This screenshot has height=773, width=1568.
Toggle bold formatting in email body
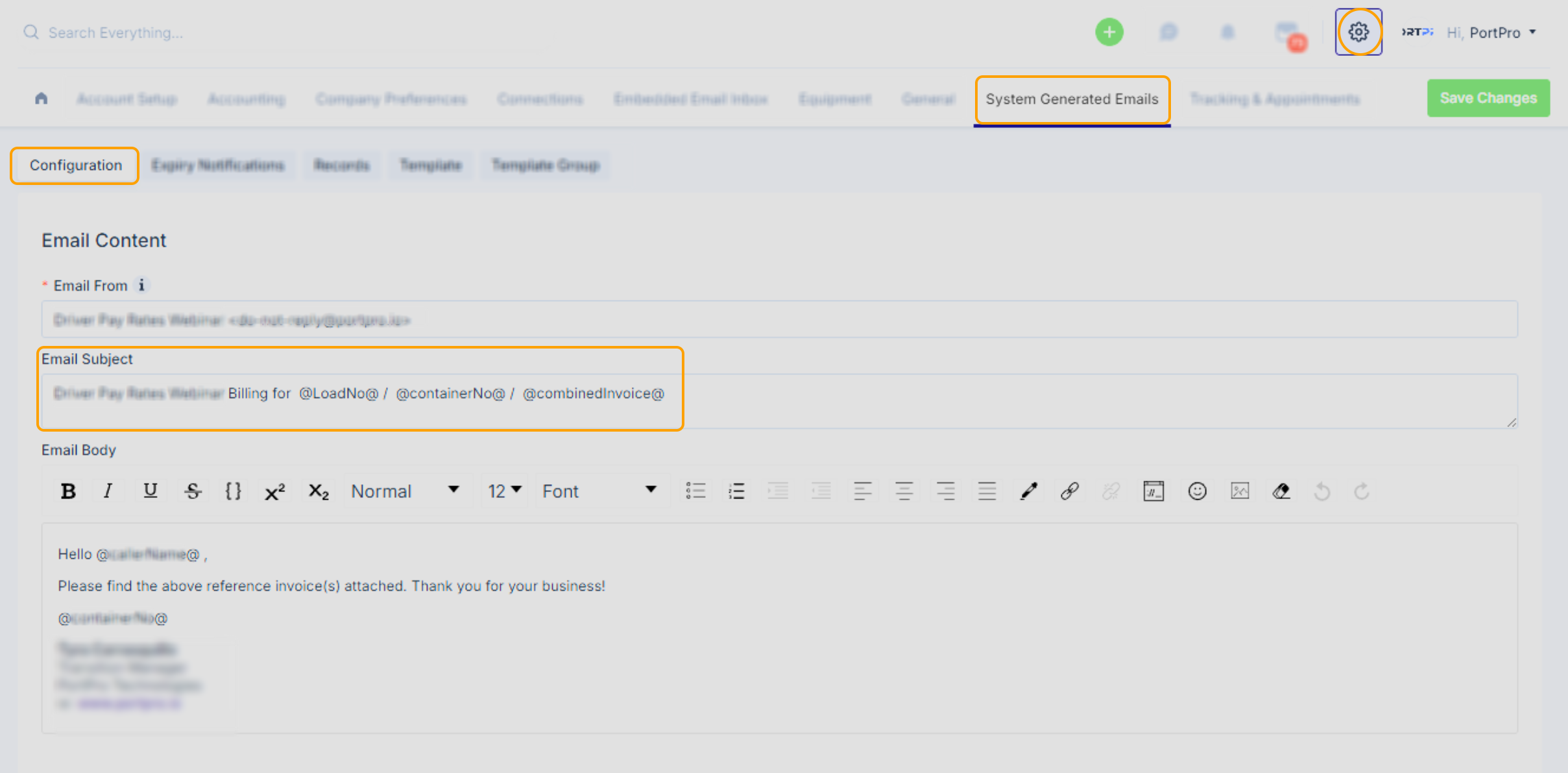pos(68,491)
